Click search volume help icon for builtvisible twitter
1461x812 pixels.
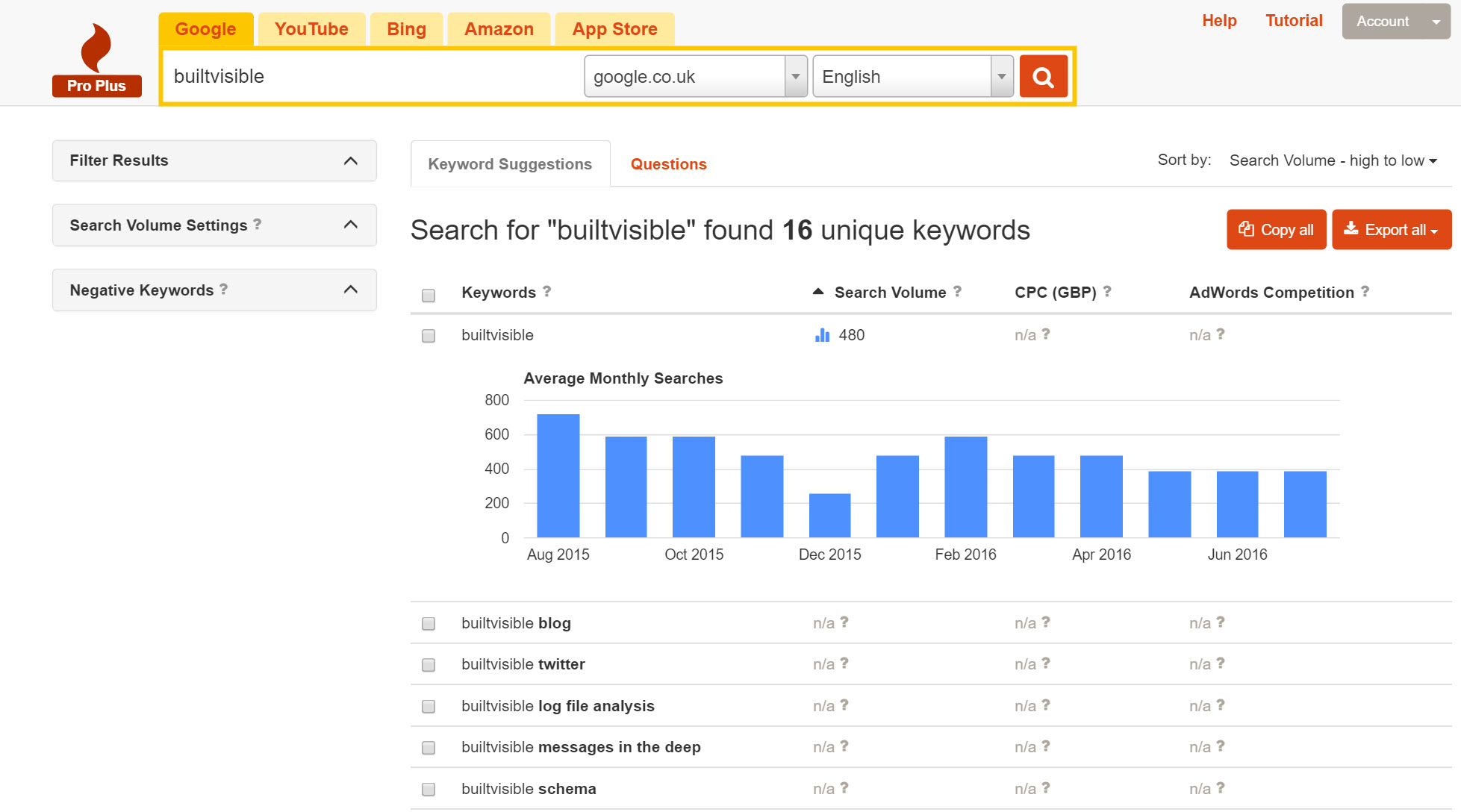click(x=844, y=663)
